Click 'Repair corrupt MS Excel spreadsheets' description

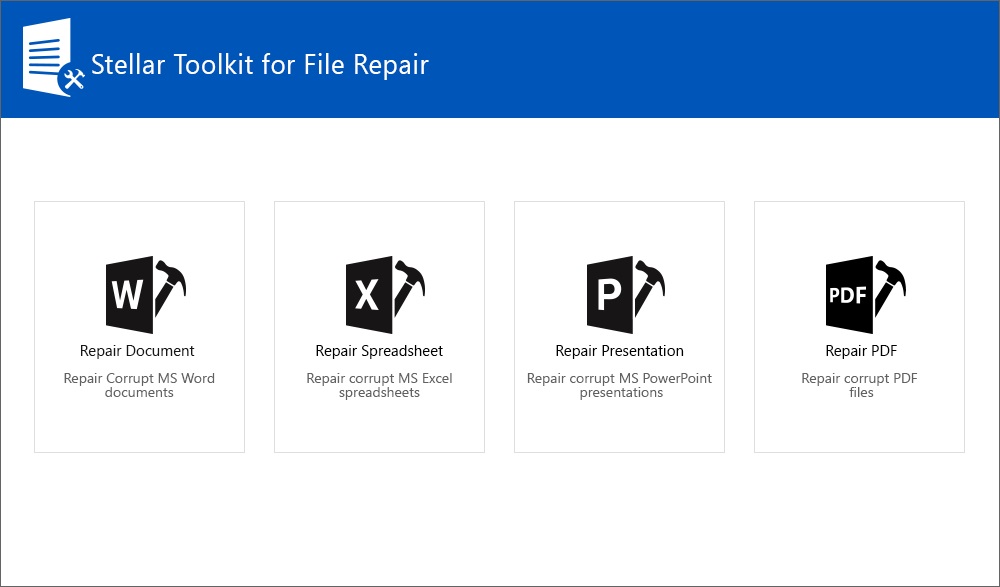(x=379, y=385)
